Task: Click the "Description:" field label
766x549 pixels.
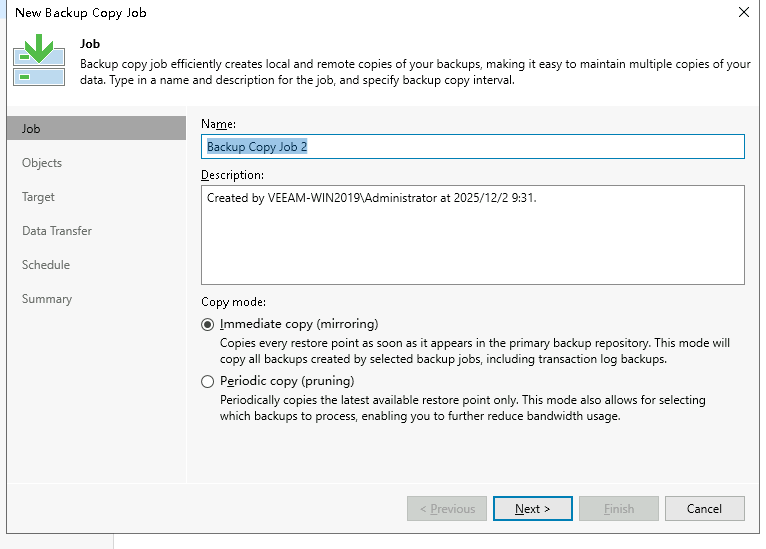Action: [232, 175]
